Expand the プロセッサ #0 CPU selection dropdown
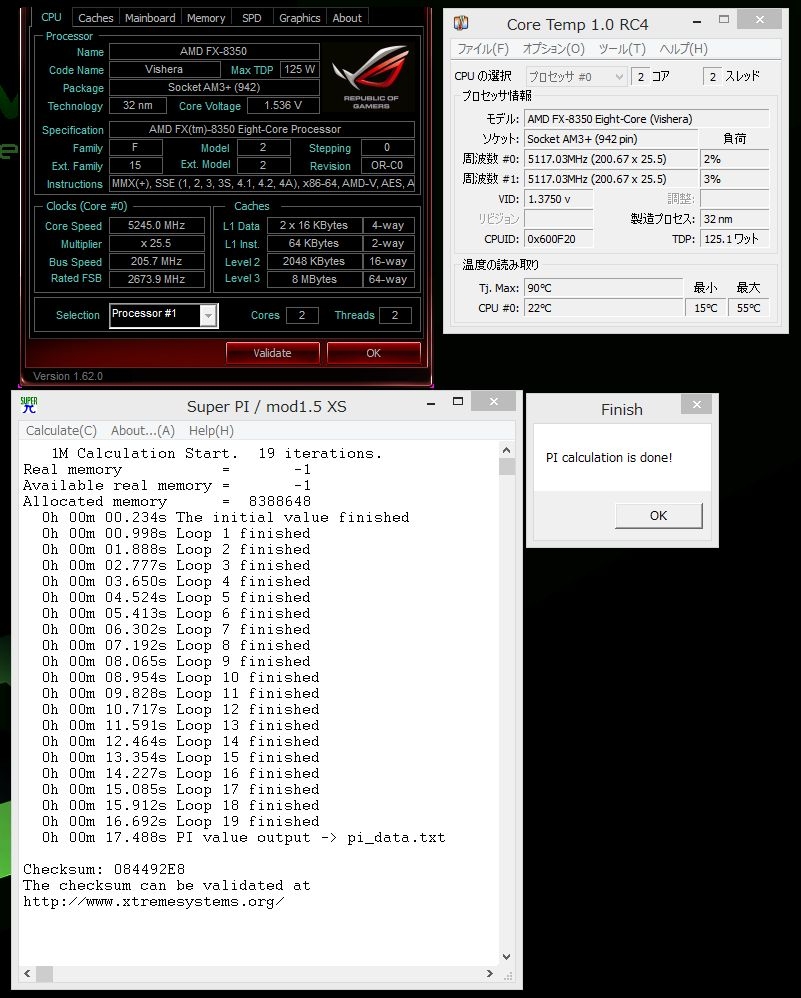 click(x=576, y=77)
